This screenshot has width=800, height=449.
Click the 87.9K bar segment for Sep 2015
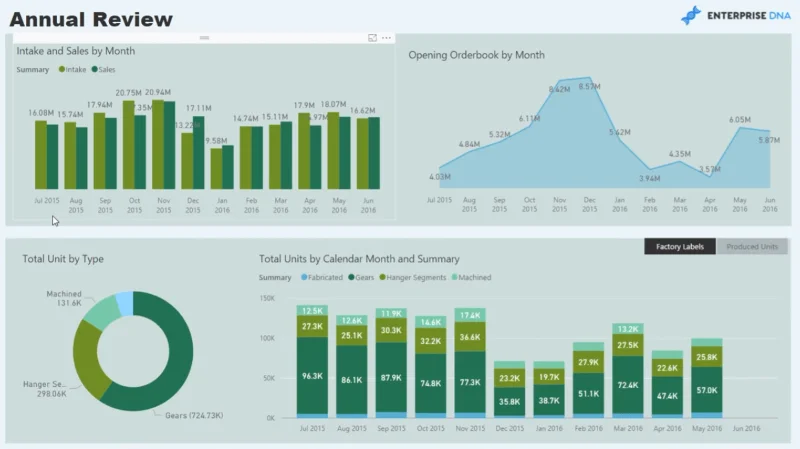pyautogui.click(x=391, y=378)
